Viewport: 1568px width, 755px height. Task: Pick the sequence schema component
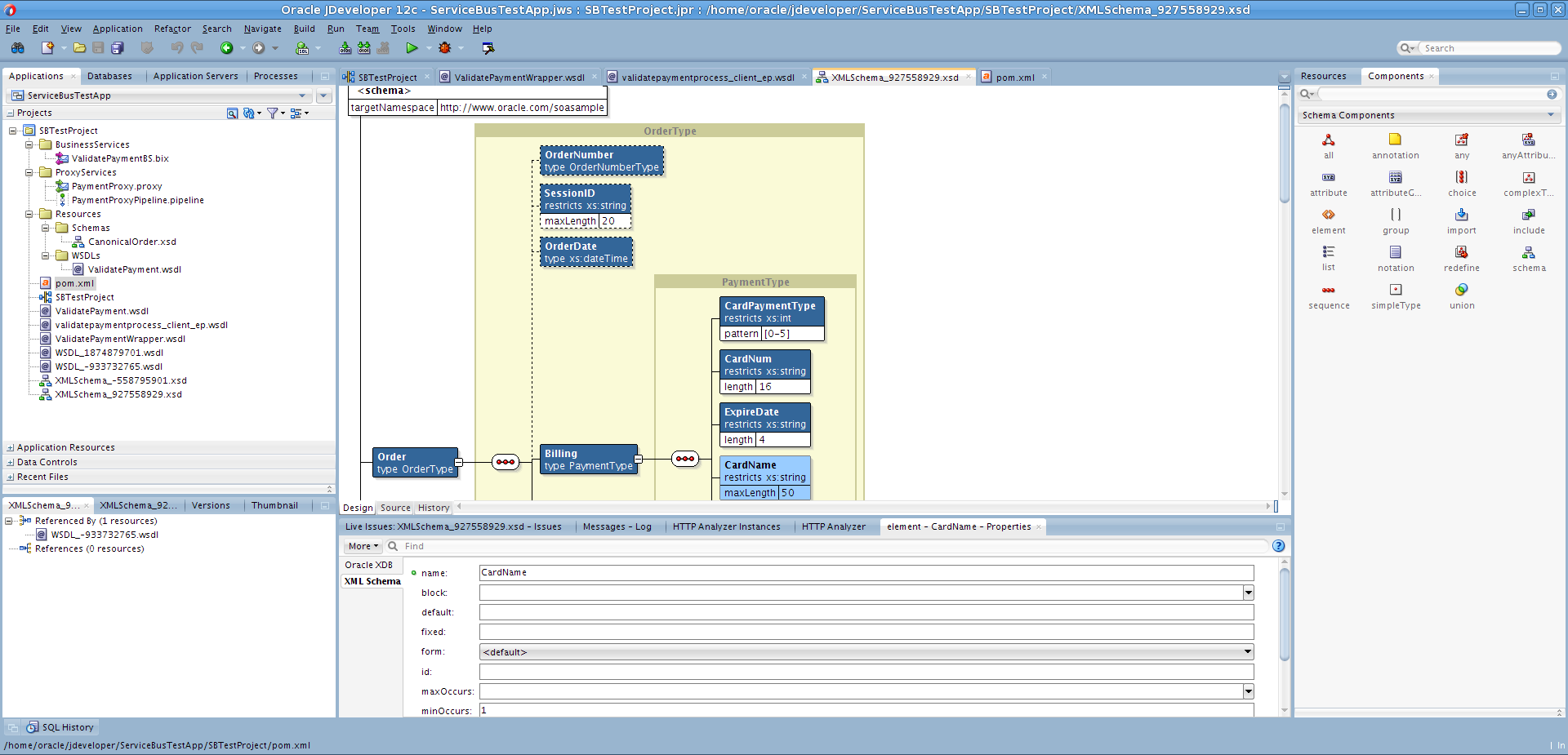(1329, 296)
